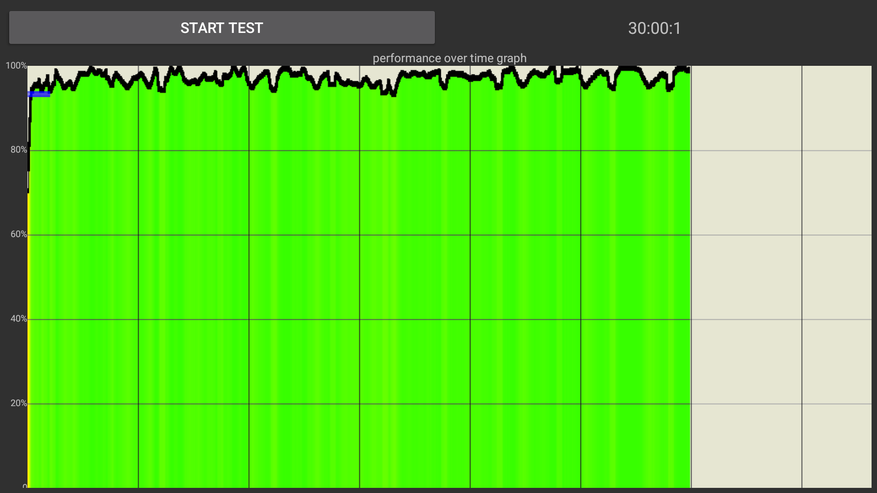This screenshot has width=877, height=493.
Task: Click the blue marker on the graph line
Action: pos(39,94)
